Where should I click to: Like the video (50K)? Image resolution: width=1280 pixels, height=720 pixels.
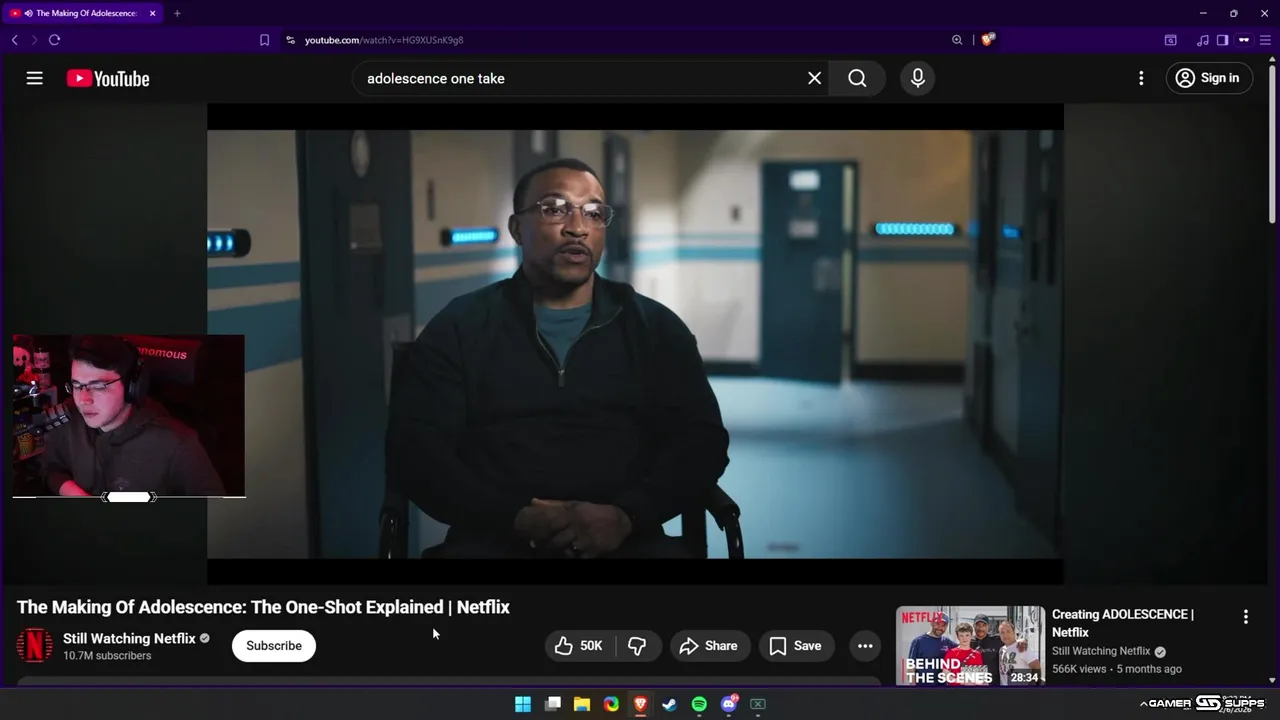579,646
